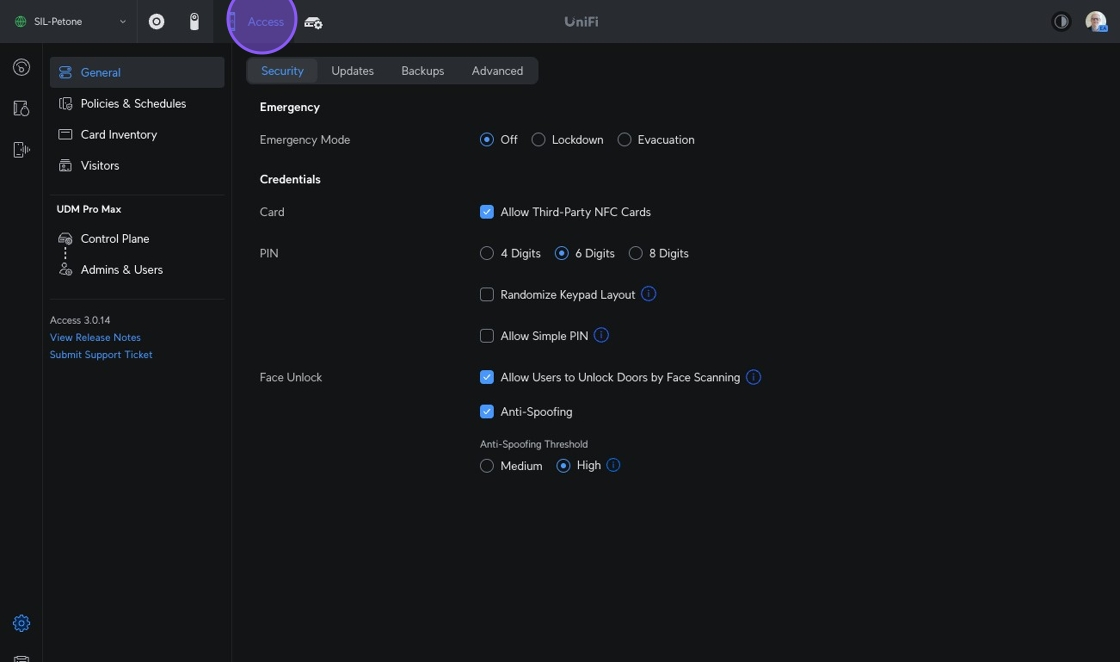Viewport: 1120px width, 662px height.
Task: Open Card Inventory in sidebar
Action: (118, 134)
